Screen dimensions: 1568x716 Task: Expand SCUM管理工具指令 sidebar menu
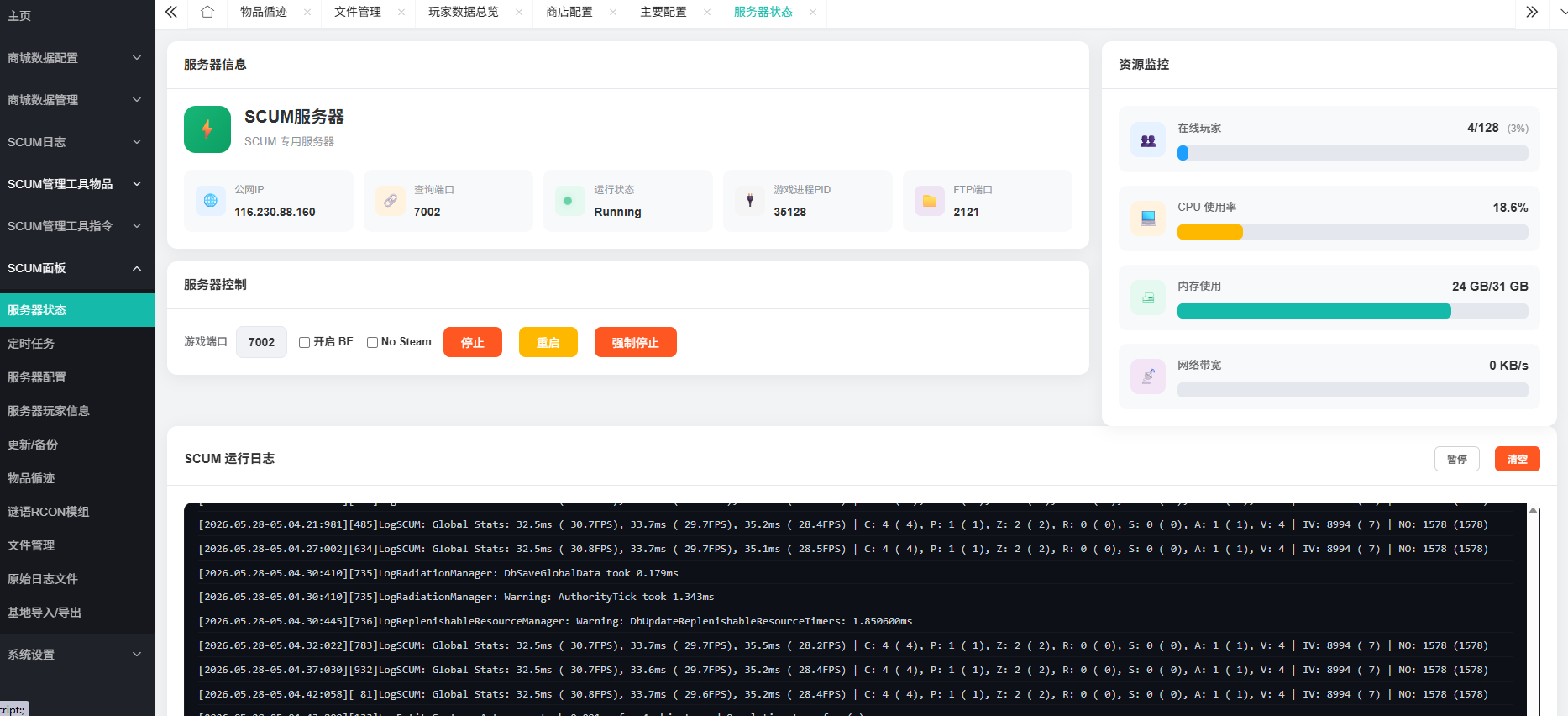click(77, 226)
